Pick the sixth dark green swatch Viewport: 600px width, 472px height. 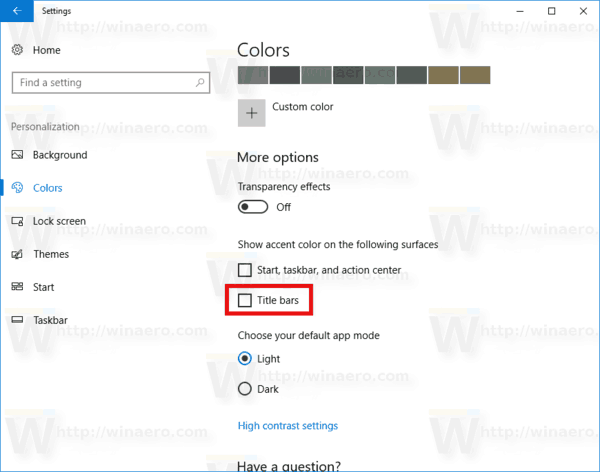[411, 75]
